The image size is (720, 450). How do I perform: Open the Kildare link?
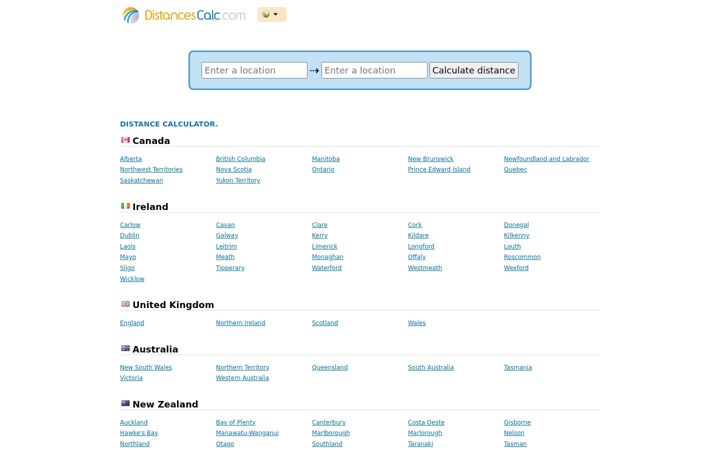click(x=418, y=236)
